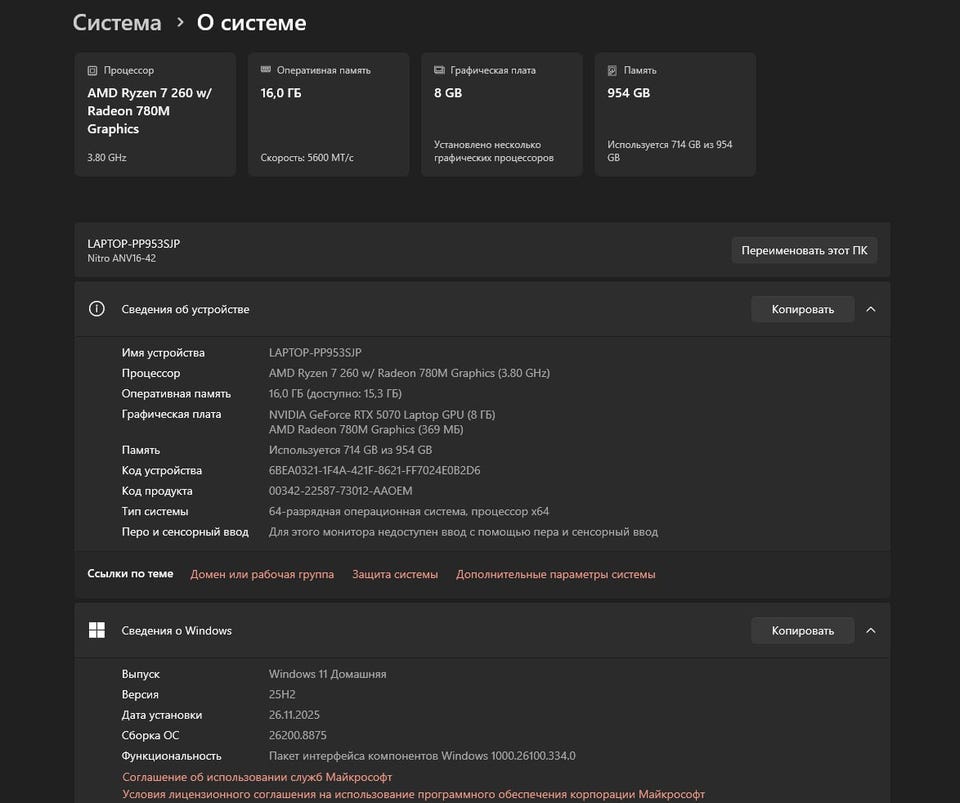Click the Дата установки label

coord(162,715)
